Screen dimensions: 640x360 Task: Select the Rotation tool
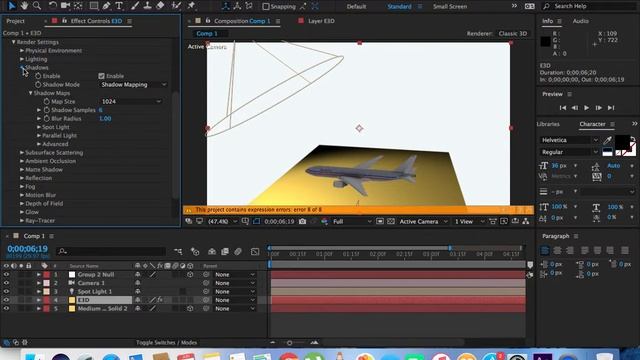[53, 6]
